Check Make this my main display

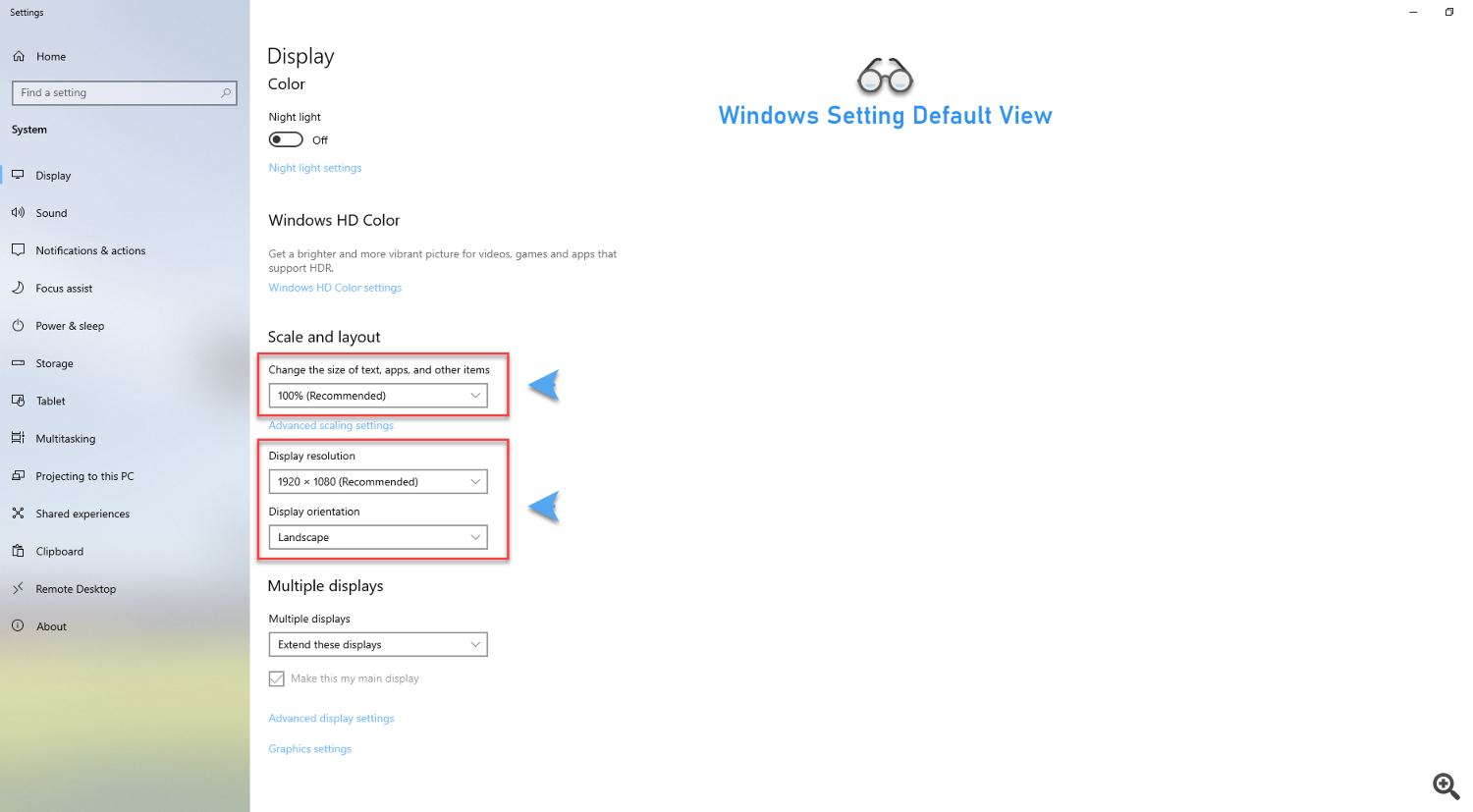coord(276,677)
